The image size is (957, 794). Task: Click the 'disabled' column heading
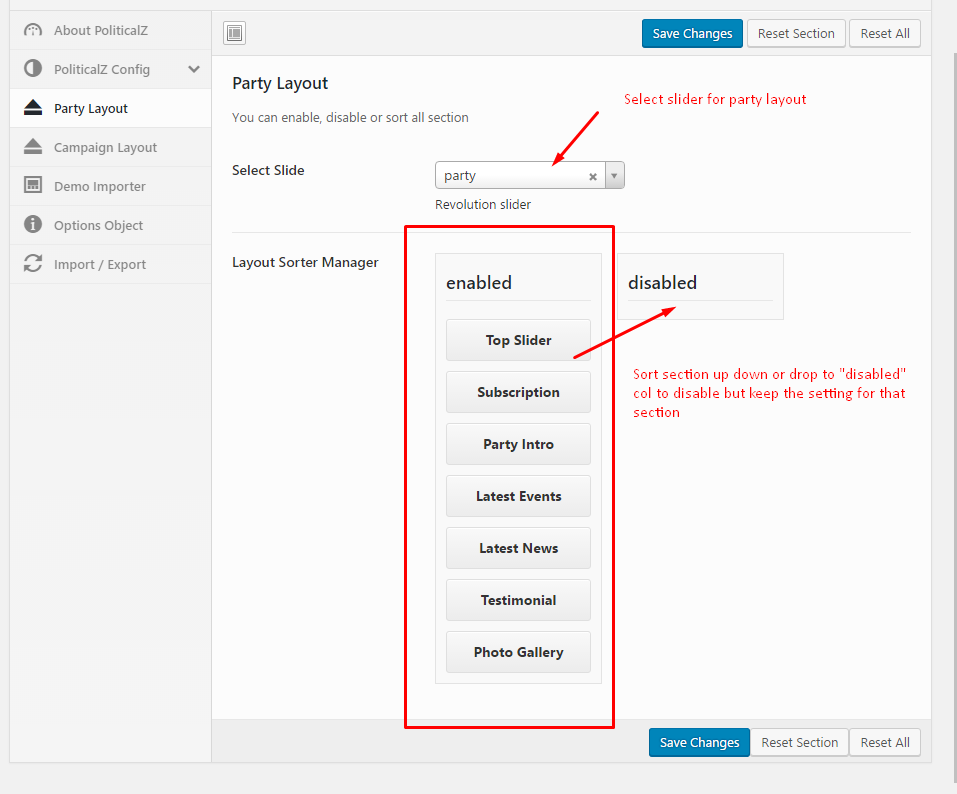(662, 283)
